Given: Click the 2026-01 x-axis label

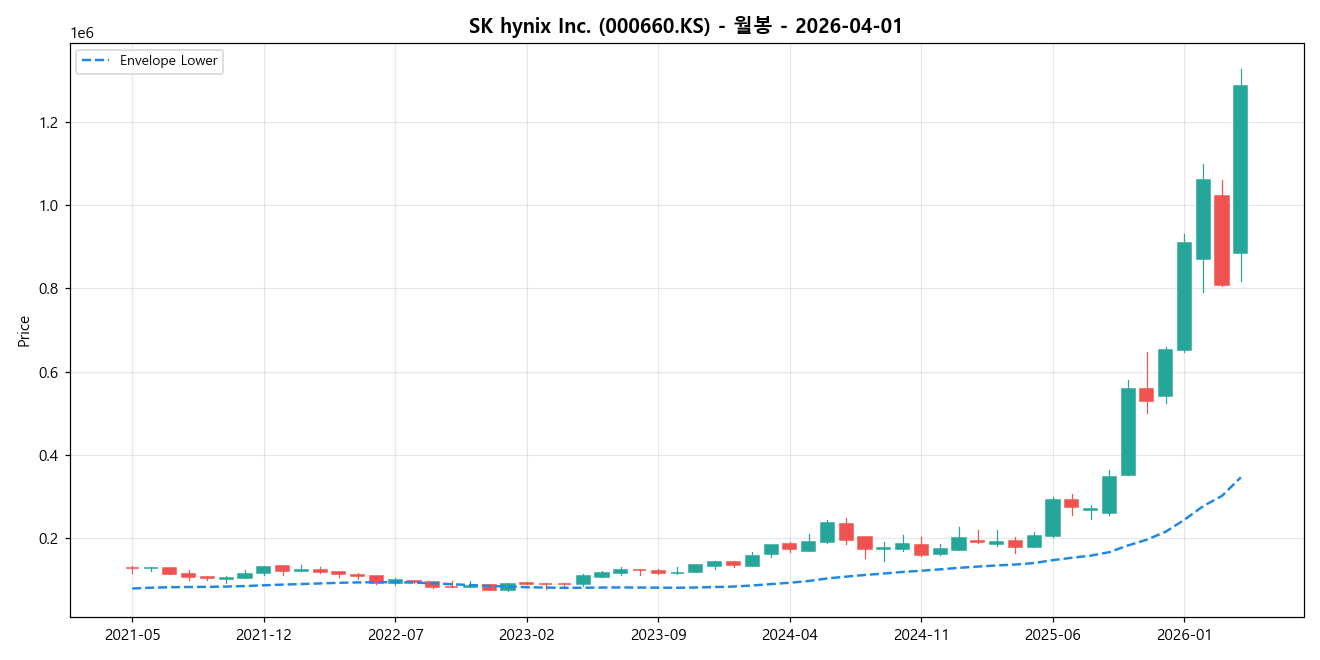Looking at the screenshot, I should (1184, 634).
